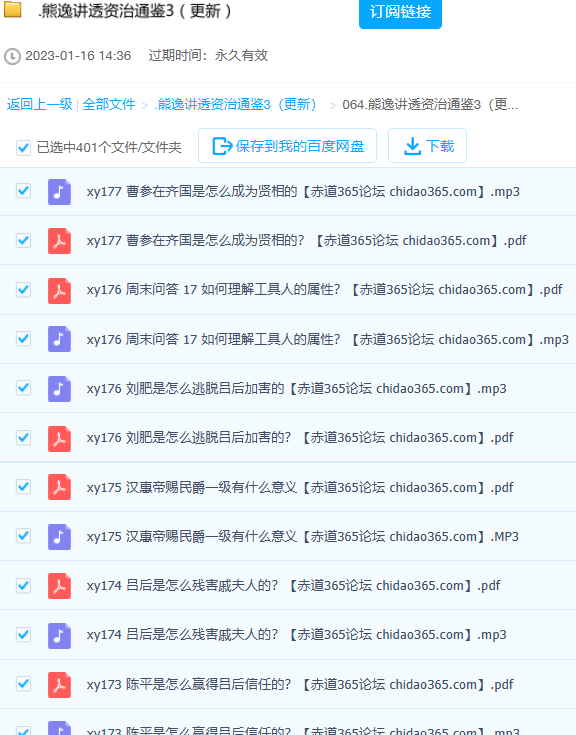Open xy173 陈平是怎么赢得吕后信任的 pdf file name
Screen dimensions: 576x735
tap(300, 684)
